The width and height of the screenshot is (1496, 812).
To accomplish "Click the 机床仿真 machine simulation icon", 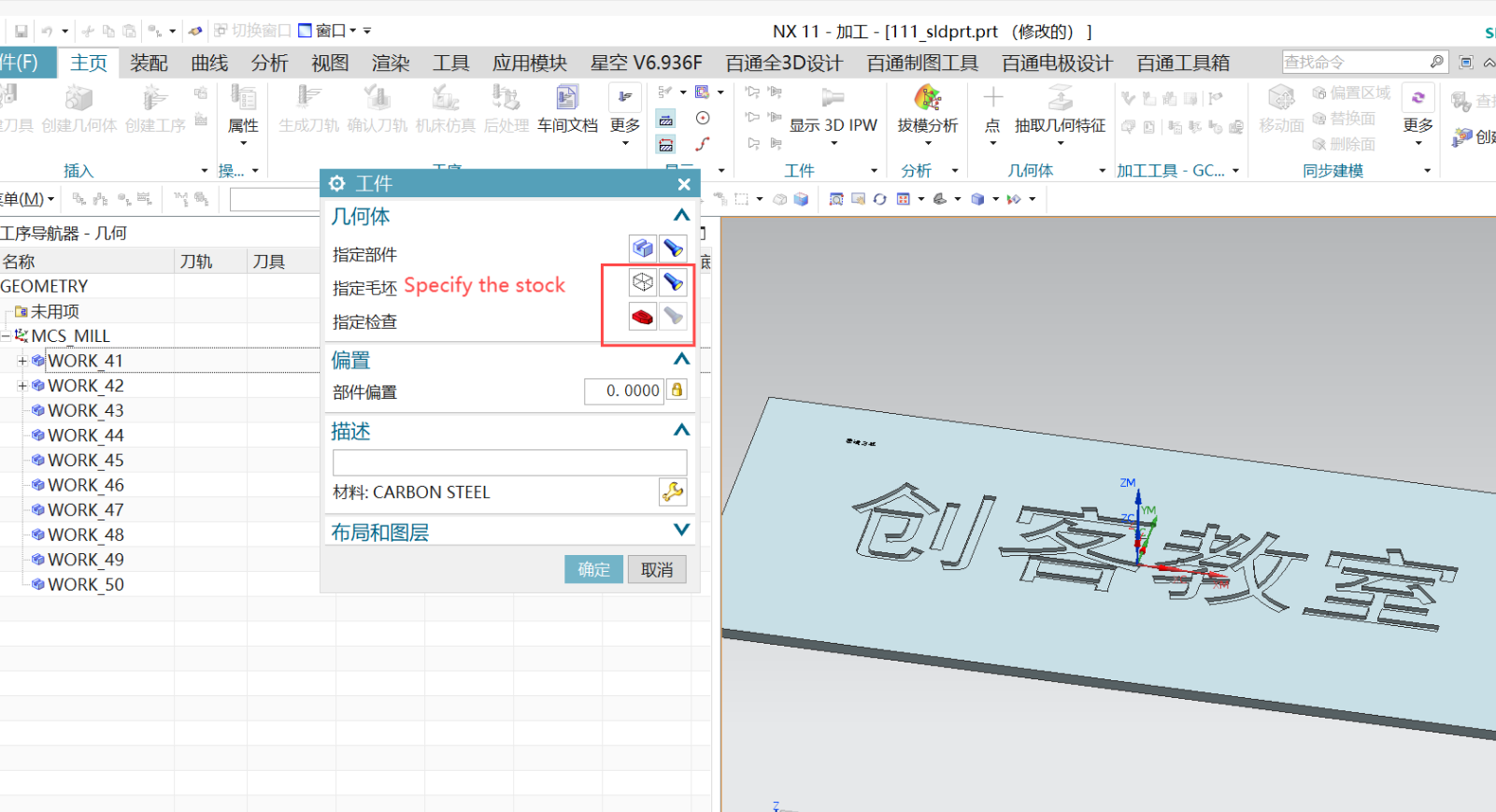I will click(446, 98).
